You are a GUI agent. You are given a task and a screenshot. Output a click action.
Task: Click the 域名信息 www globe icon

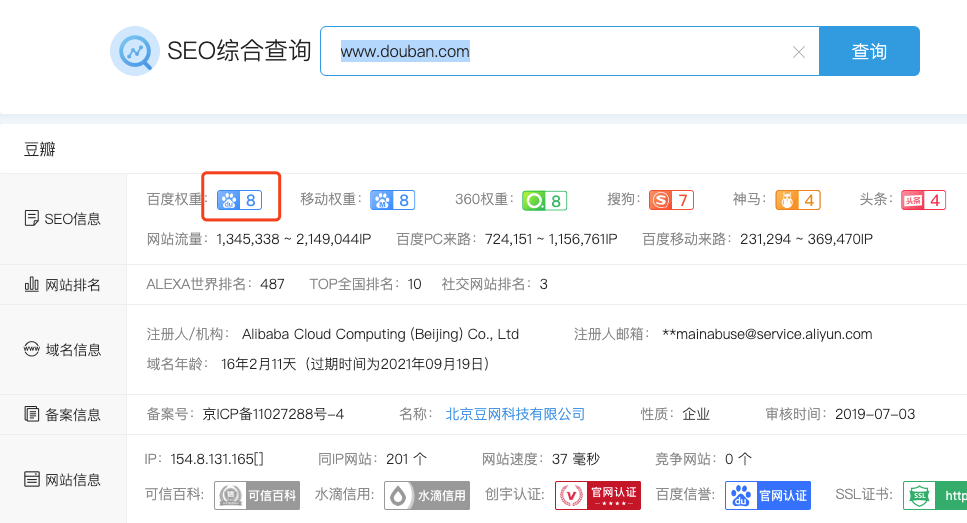click(x=31, y=349)
